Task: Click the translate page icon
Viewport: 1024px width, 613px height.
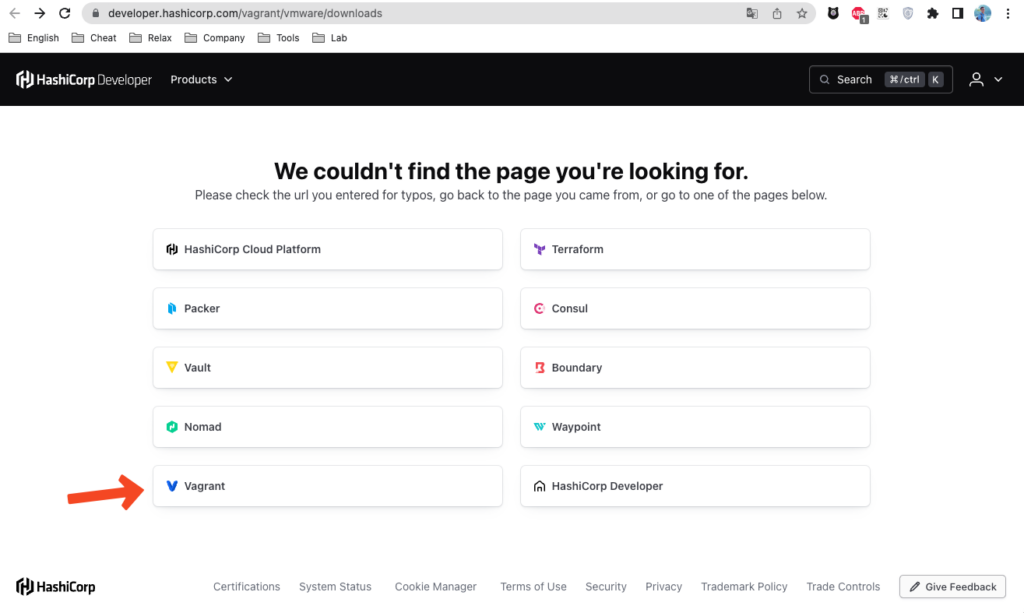Action: click(752, 13)
